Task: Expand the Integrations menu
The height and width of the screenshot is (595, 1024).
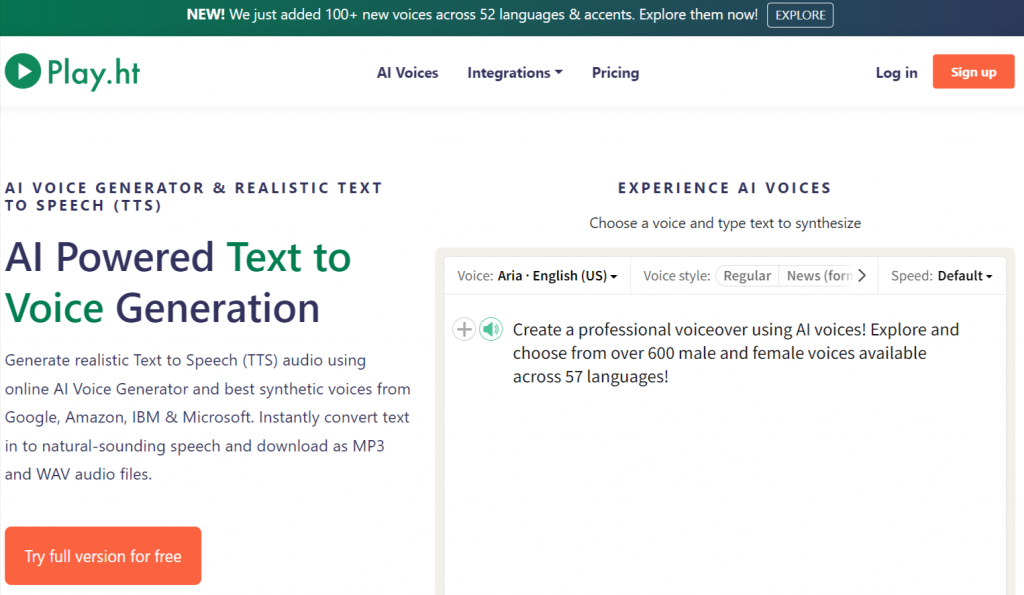Action: pyautogui.click(x=515, y=72)
